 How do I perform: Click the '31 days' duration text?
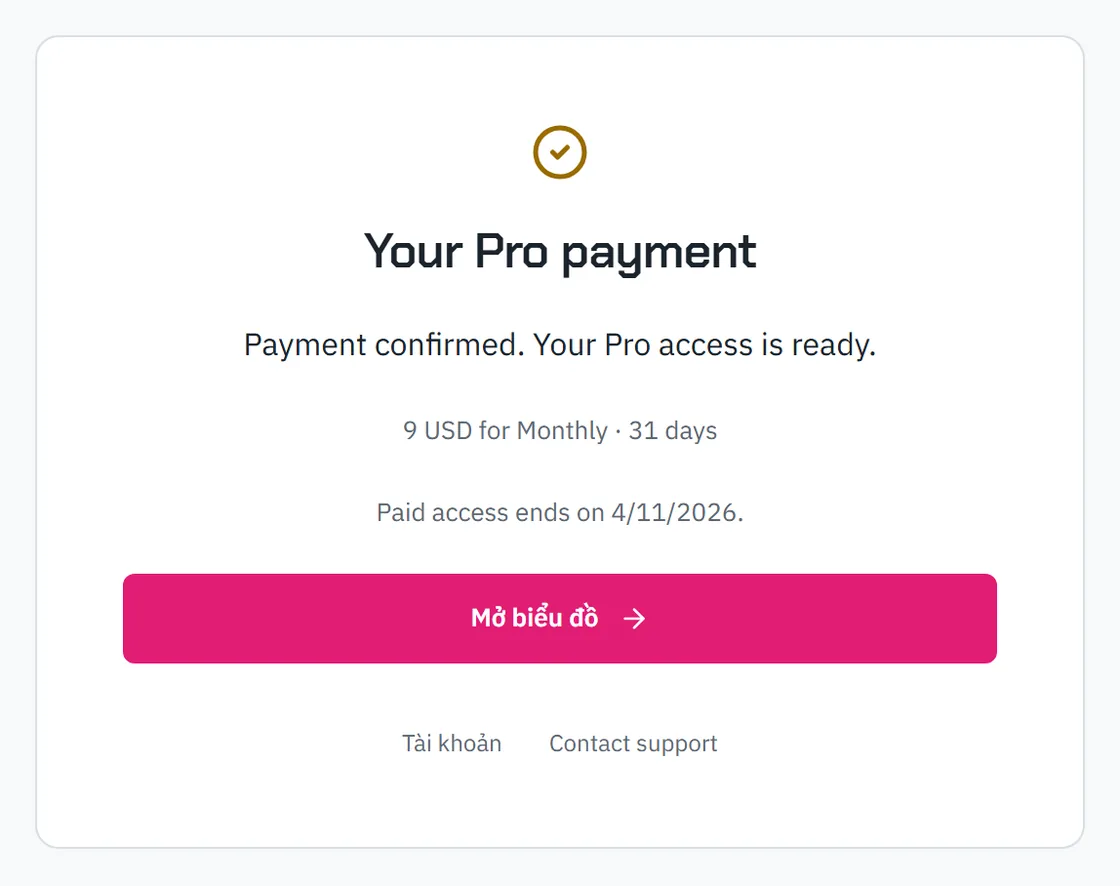tap(672, 430)
